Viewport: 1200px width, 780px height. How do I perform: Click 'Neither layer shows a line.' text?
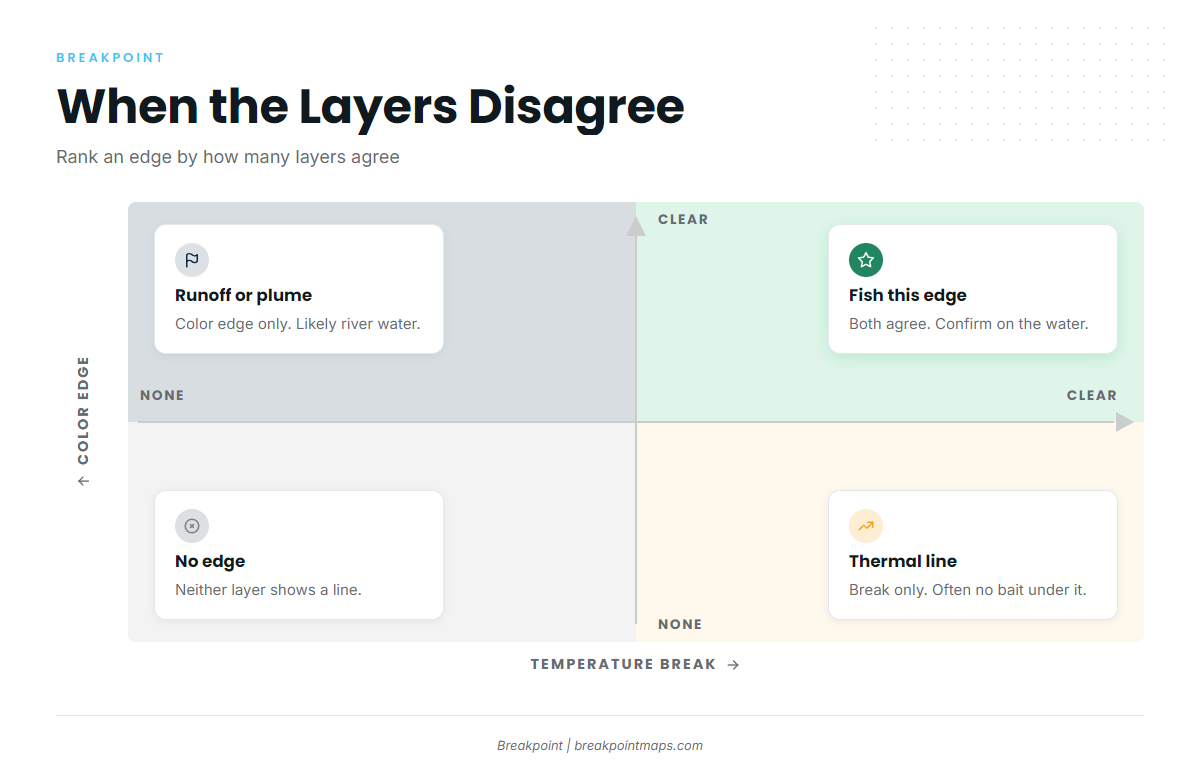click(x=268, y=590)
